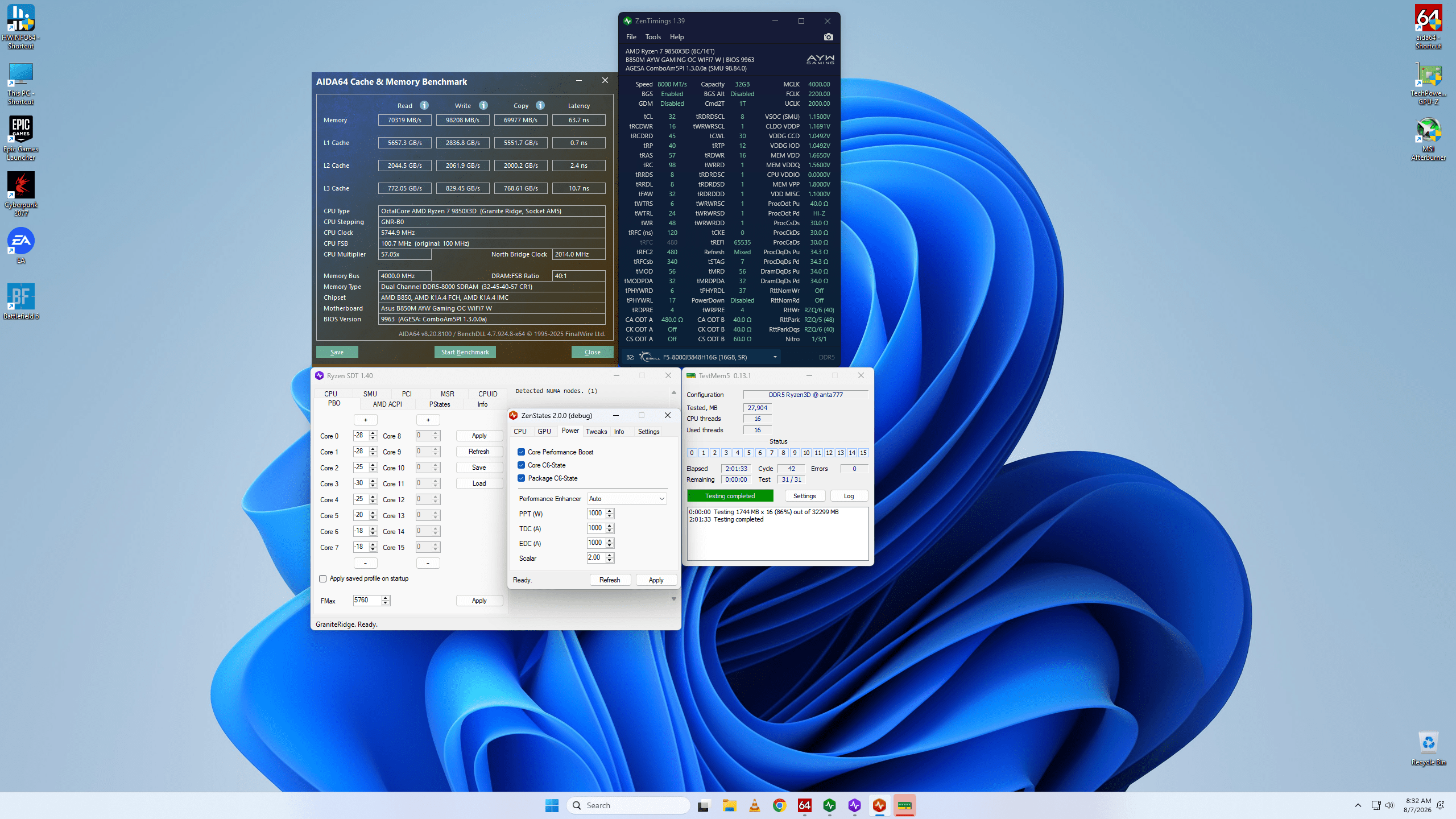Show Copy benchmark info icon in AIDA64
The width and height of the screenshot is (1456, 819).
540,105
